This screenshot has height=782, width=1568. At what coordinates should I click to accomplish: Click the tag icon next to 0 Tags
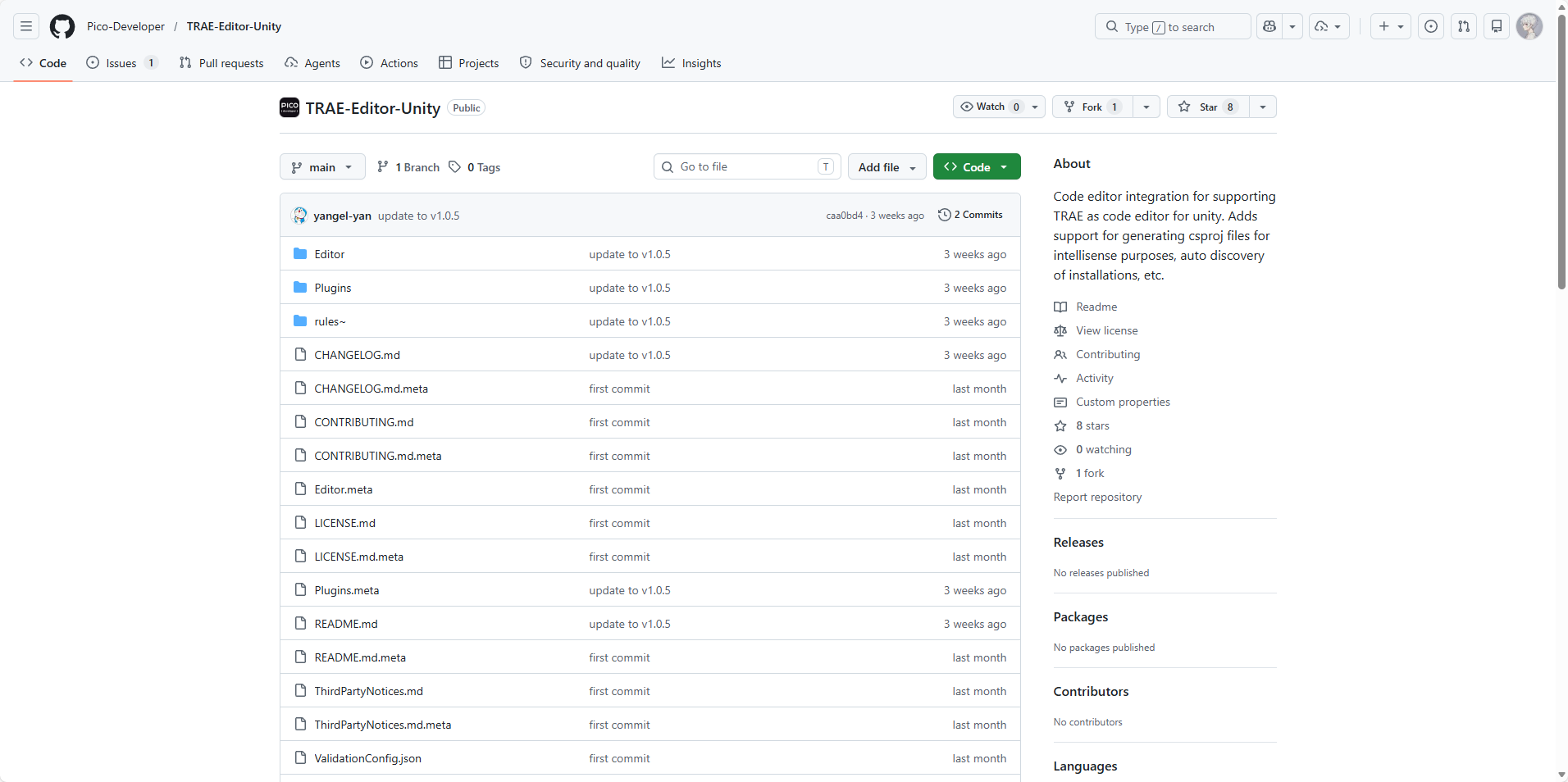[455, 166]
